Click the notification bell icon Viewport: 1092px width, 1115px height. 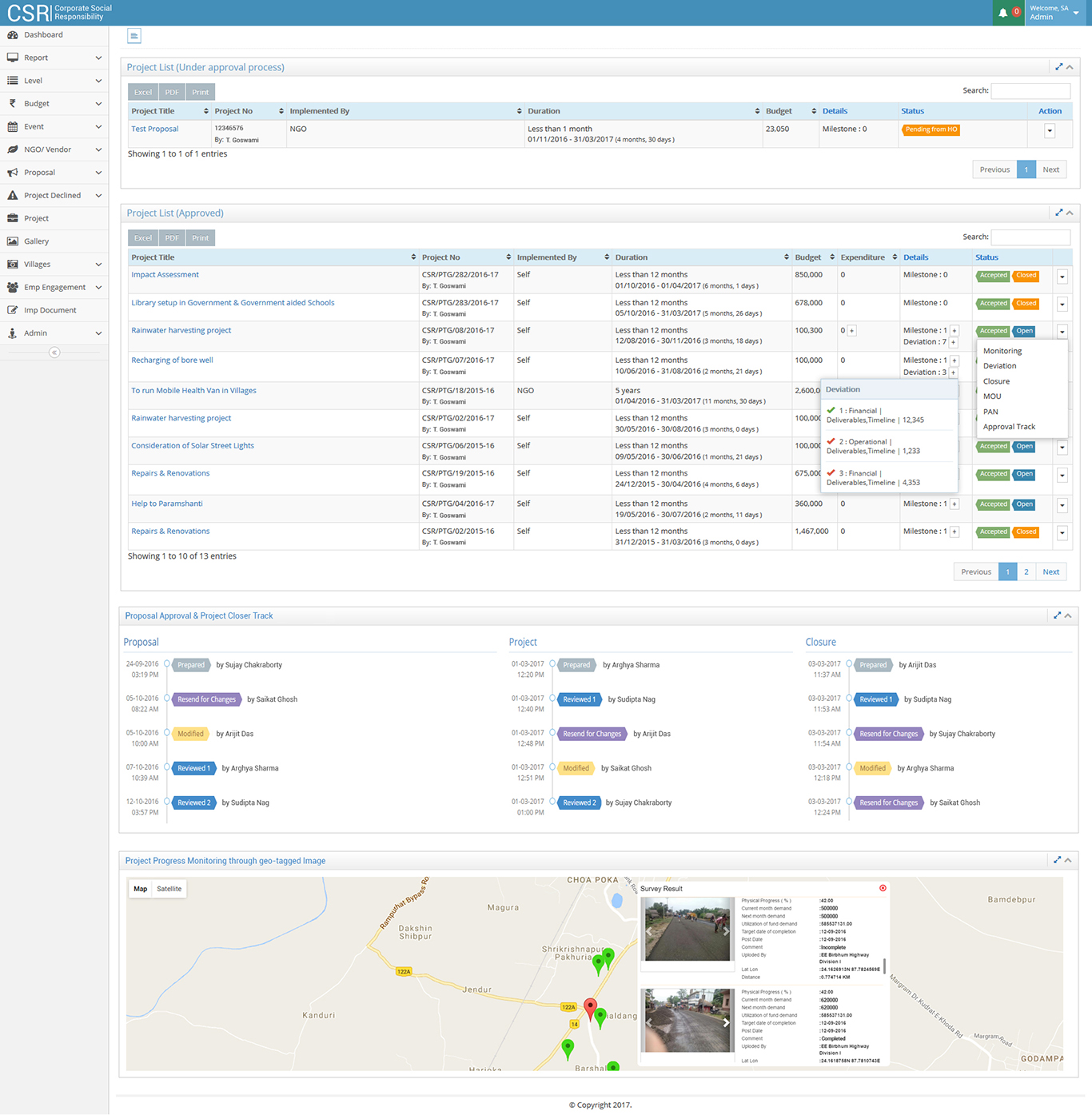(x=1003, y=13)
